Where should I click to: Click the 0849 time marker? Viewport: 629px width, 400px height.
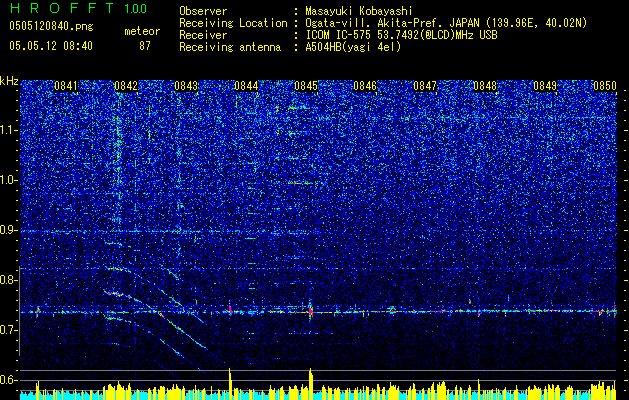[545, 86]
